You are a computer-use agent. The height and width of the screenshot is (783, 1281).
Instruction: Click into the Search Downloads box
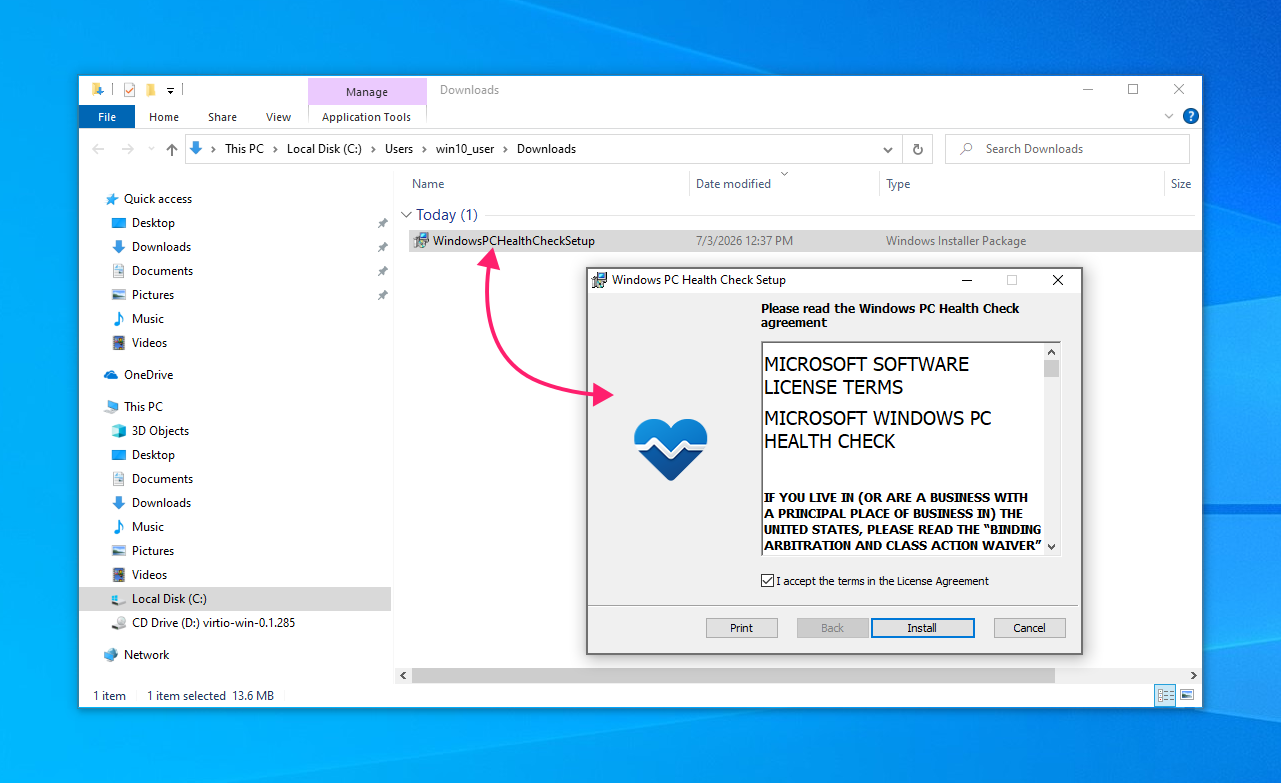click(1067, 149)
